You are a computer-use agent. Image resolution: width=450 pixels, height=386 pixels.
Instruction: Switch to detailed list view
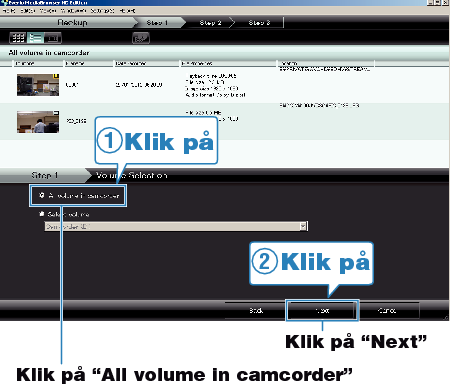tap(35, 38)
